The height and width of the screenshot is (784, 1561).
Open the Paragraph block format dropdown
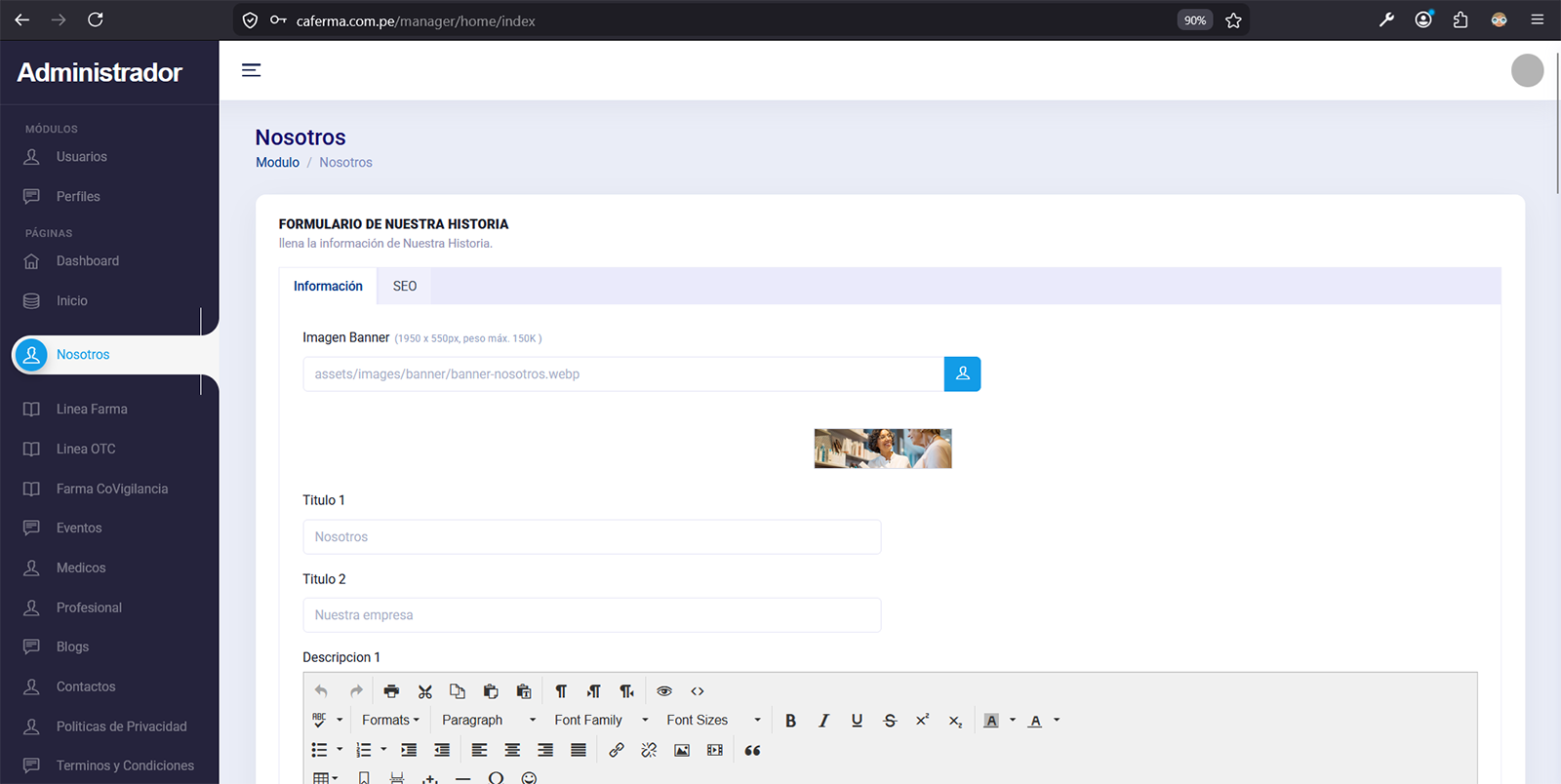(x=489, y=721)
